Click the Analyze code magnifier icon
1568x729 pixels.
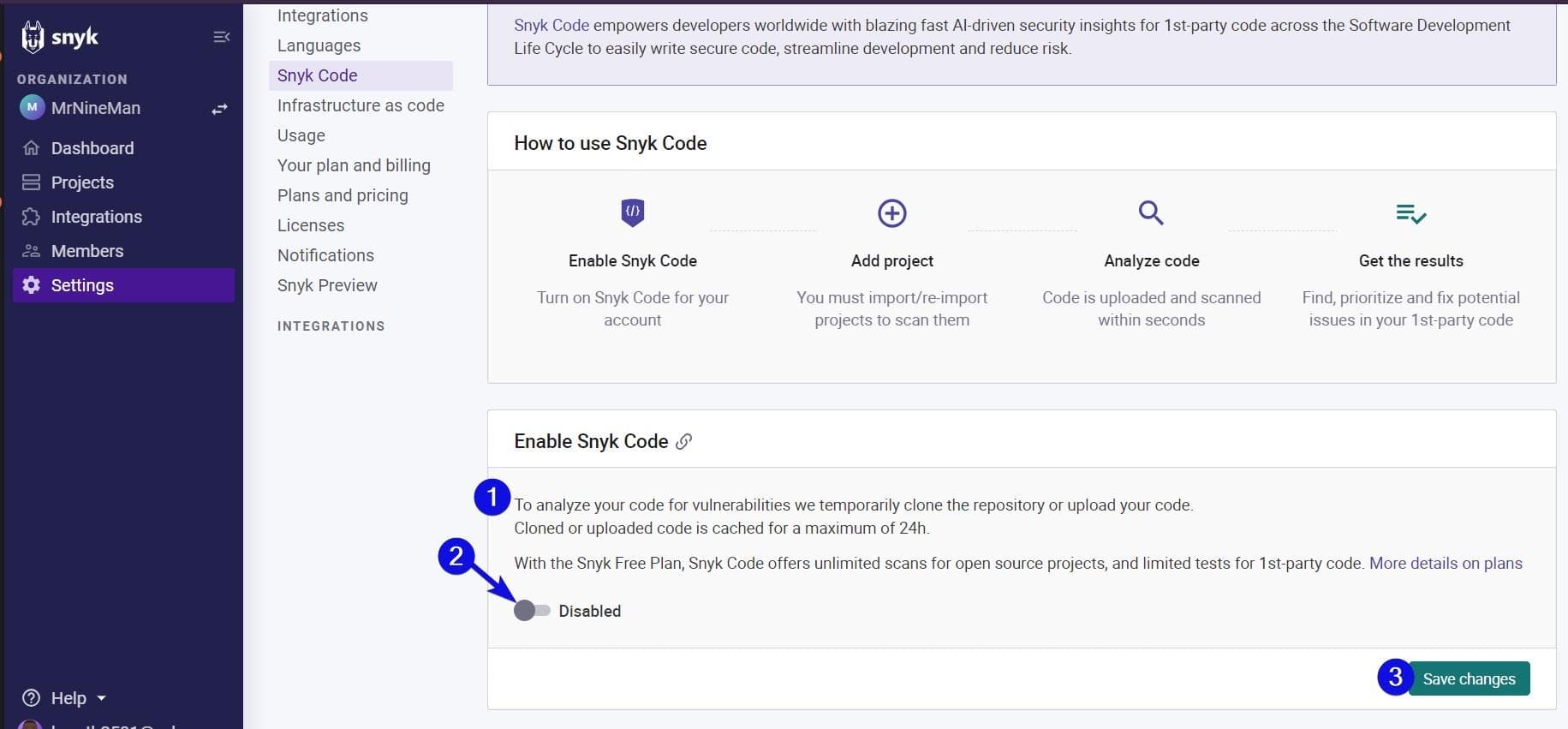(x=1151, y=212)
